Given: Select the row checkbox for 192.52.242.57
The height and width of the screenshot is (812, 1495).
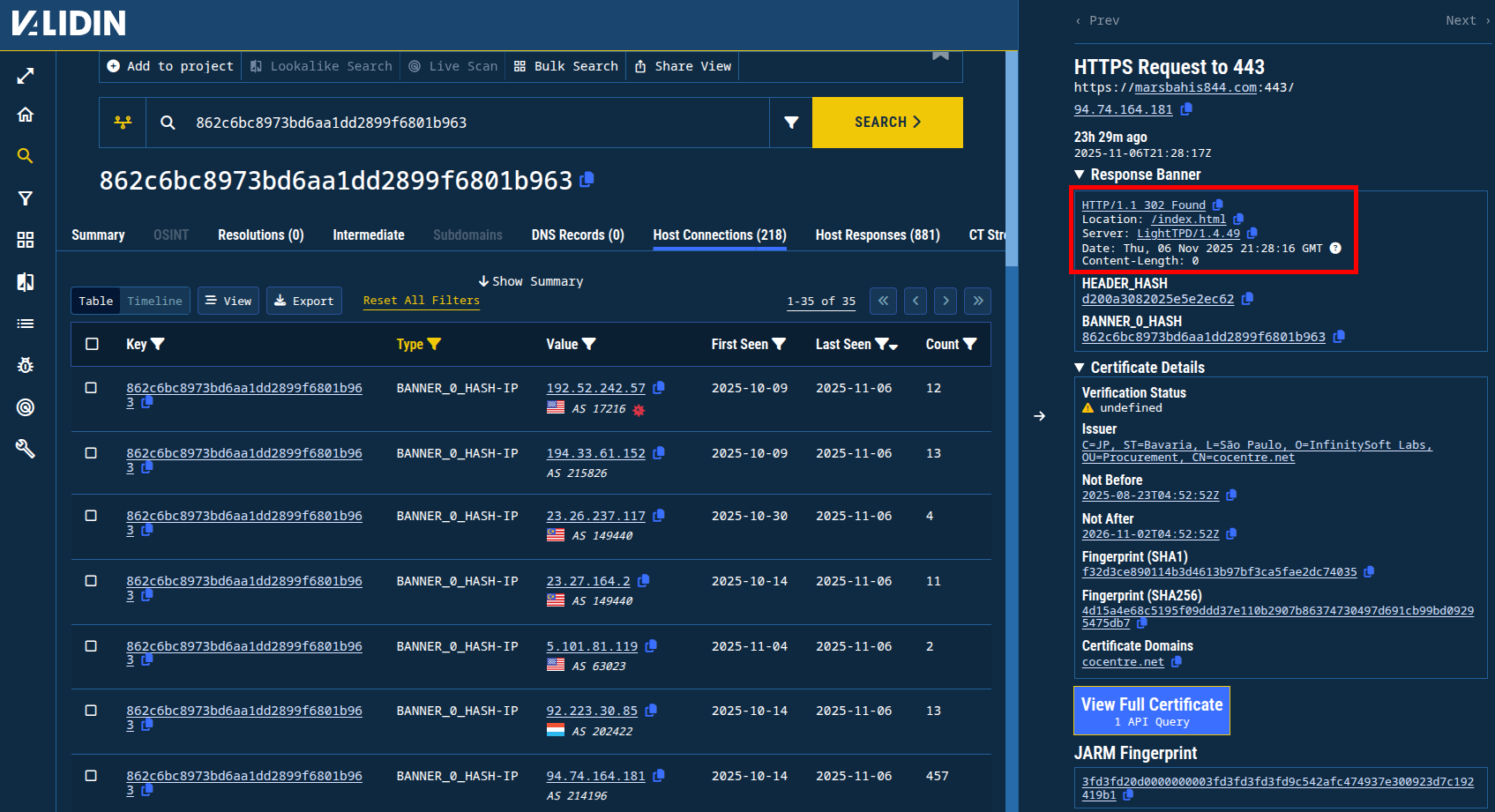Looking at the screenshot, I should click(x=91, y=388).
